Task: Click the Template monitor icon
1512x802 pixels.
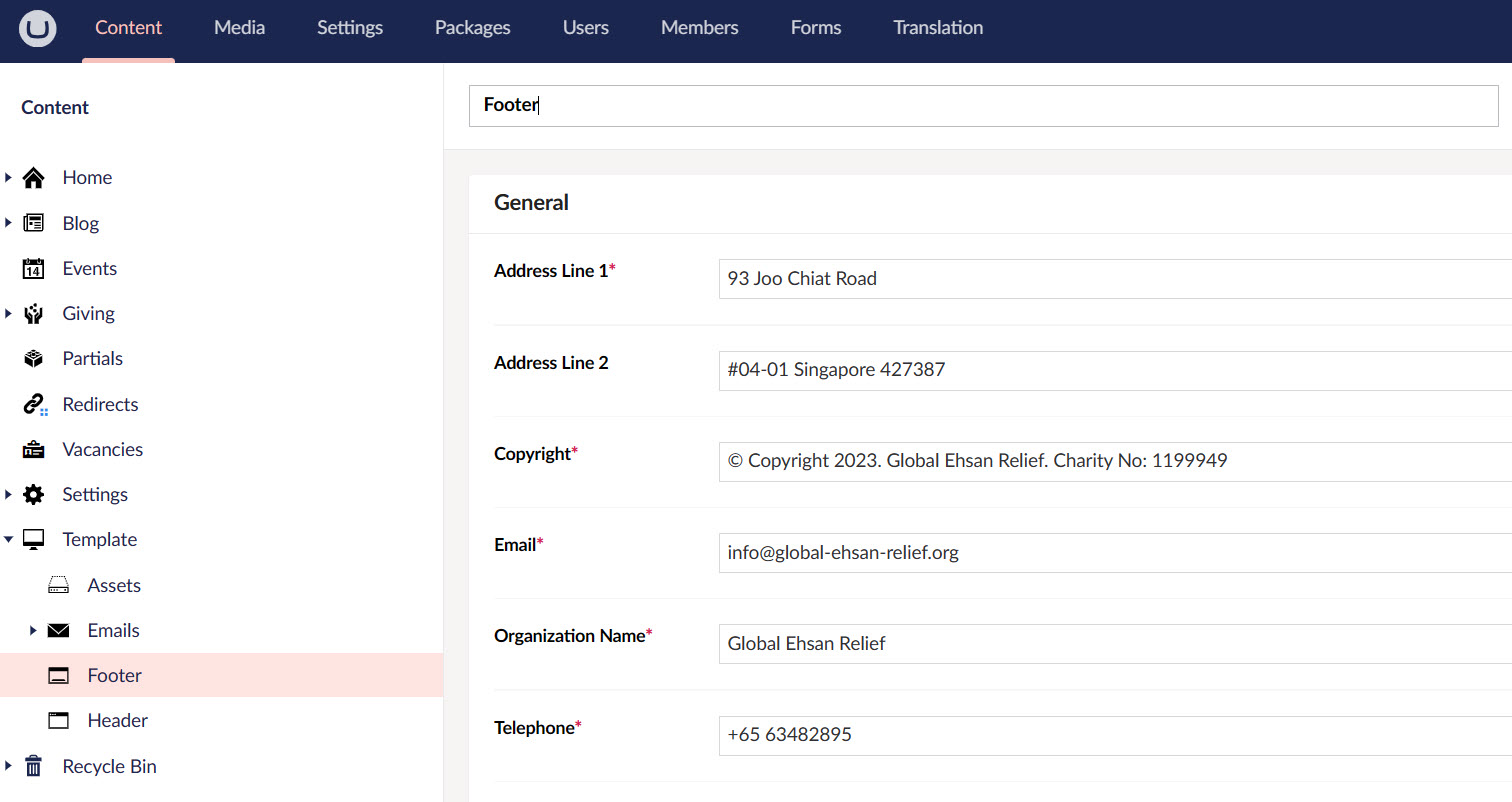Action: tap(33, 540)
